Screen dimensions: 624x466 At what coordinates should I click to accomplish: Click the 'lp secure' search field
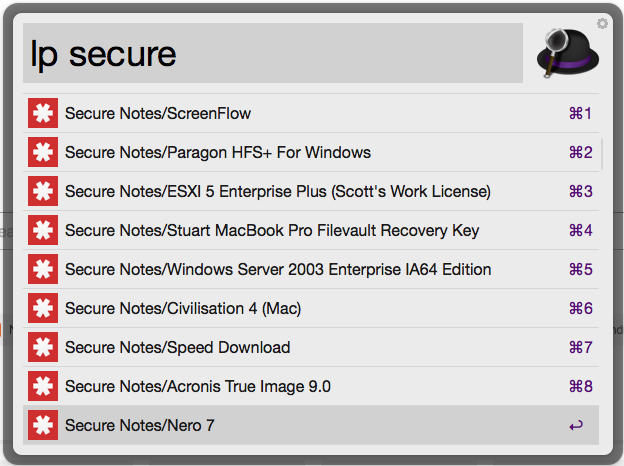coord(272,53)
